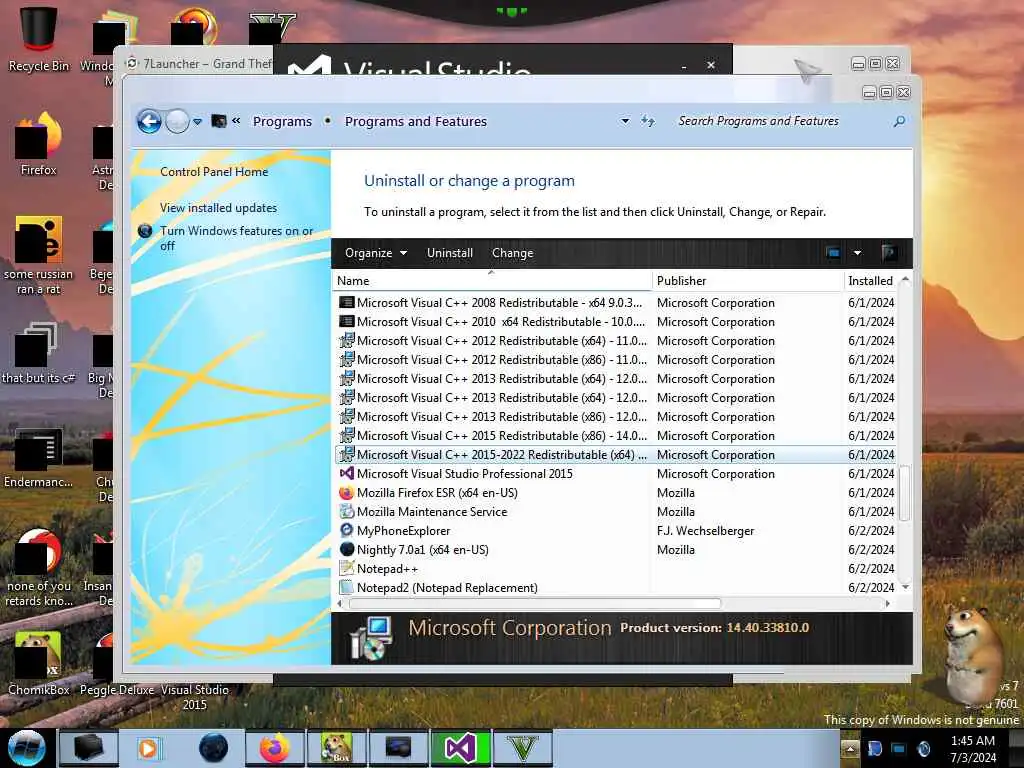Viewport: 1024px width, 768px height.
Task: Select Microsoft Visual C++ 2010 x64 Redistributable
Action: pyautogui.click(x=616, y=322)
